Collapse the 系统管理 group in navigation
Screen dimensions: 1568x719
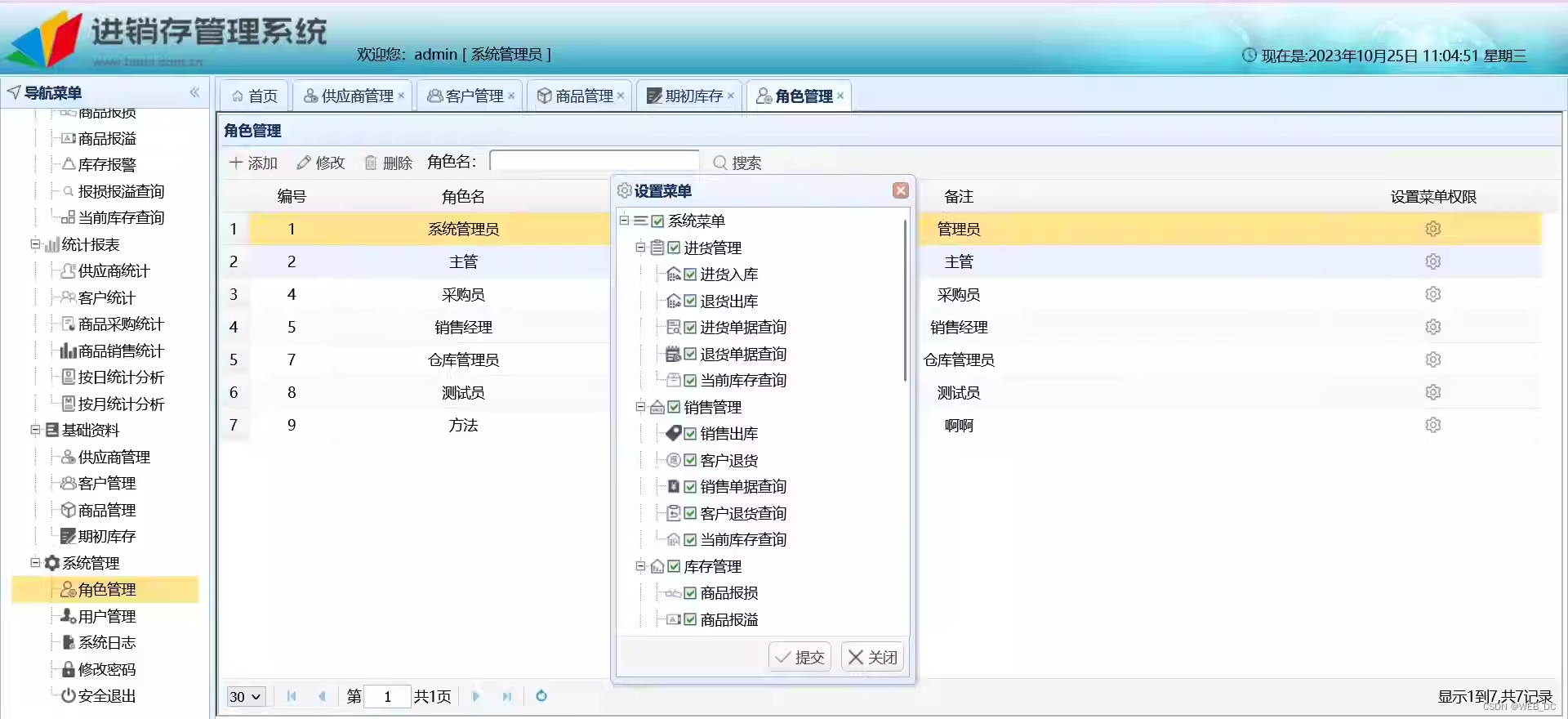click(x=35, y=563)
